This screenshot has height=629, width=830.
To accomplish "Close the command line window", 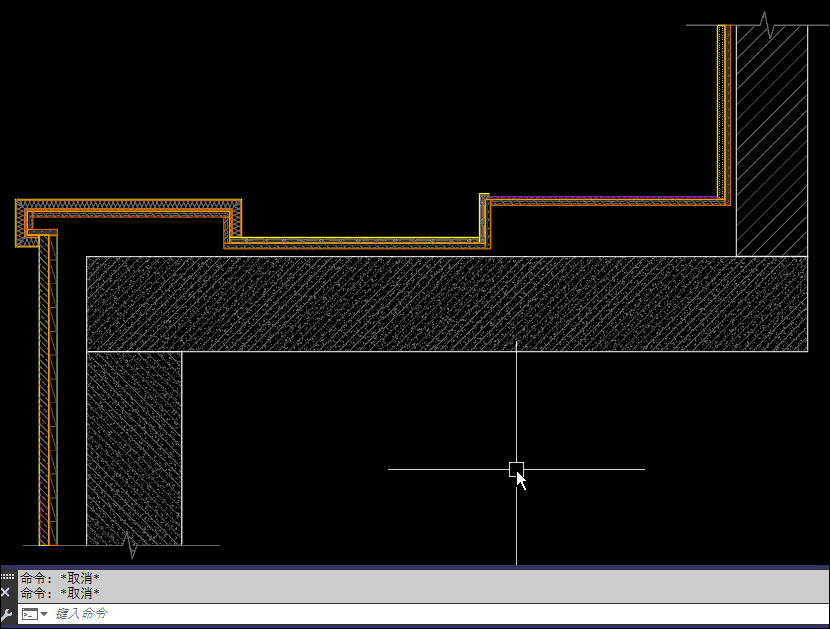I will click(x=6, y=592).
